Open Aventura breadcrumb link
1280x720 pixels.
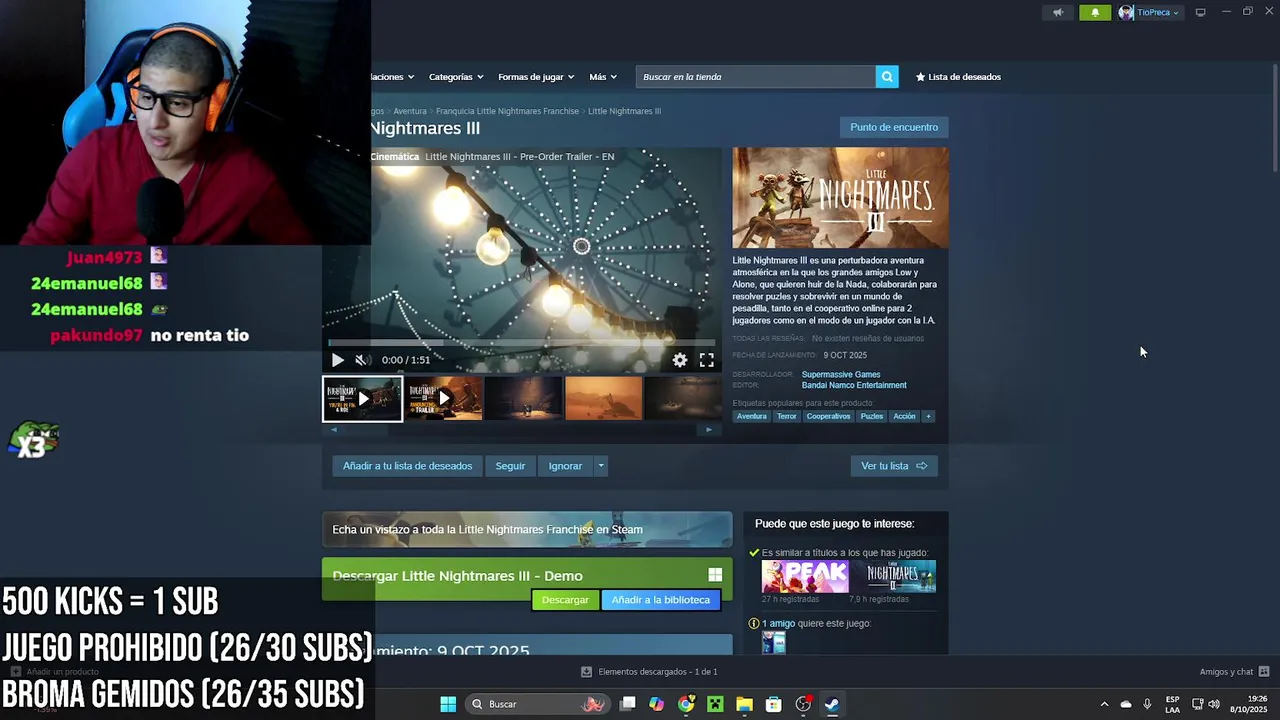coord(410,111)
